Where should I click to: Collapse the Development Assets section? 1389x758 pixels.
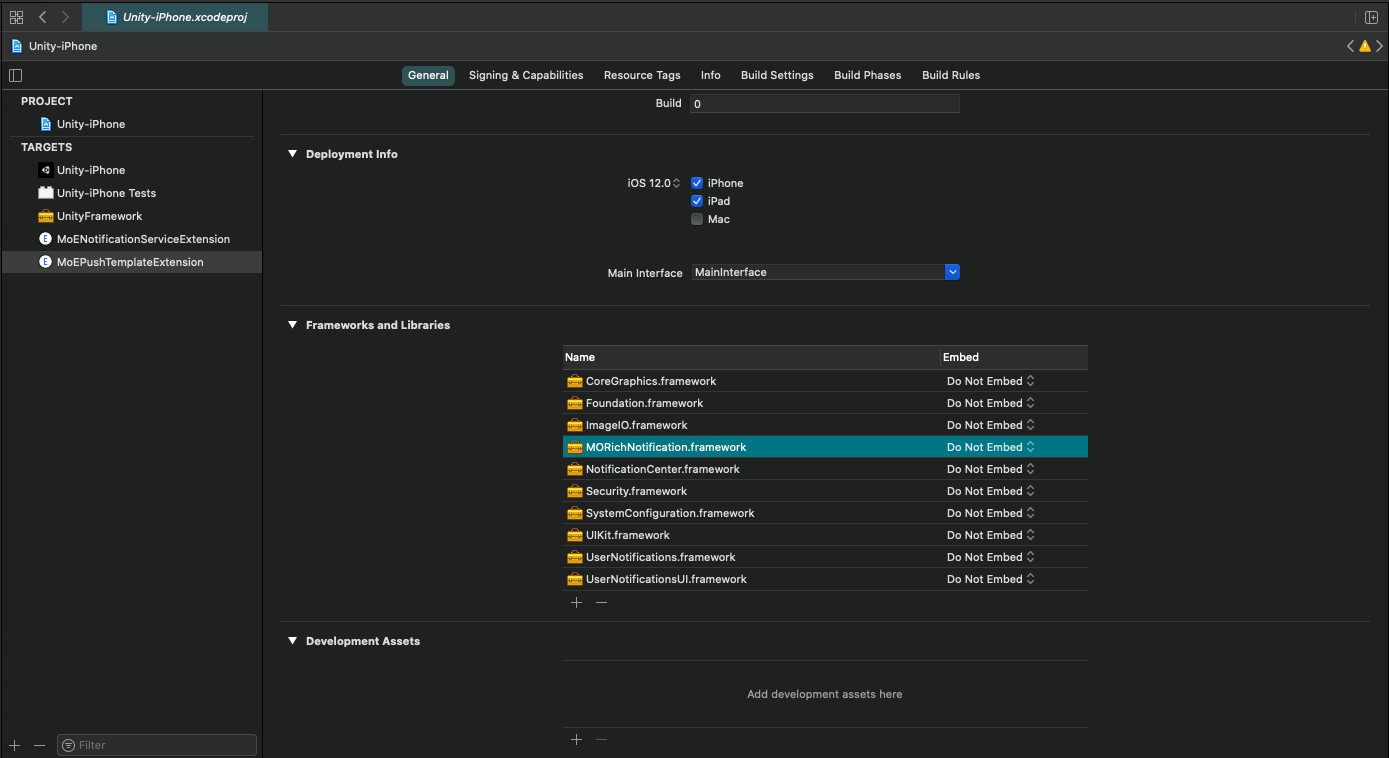293,641
